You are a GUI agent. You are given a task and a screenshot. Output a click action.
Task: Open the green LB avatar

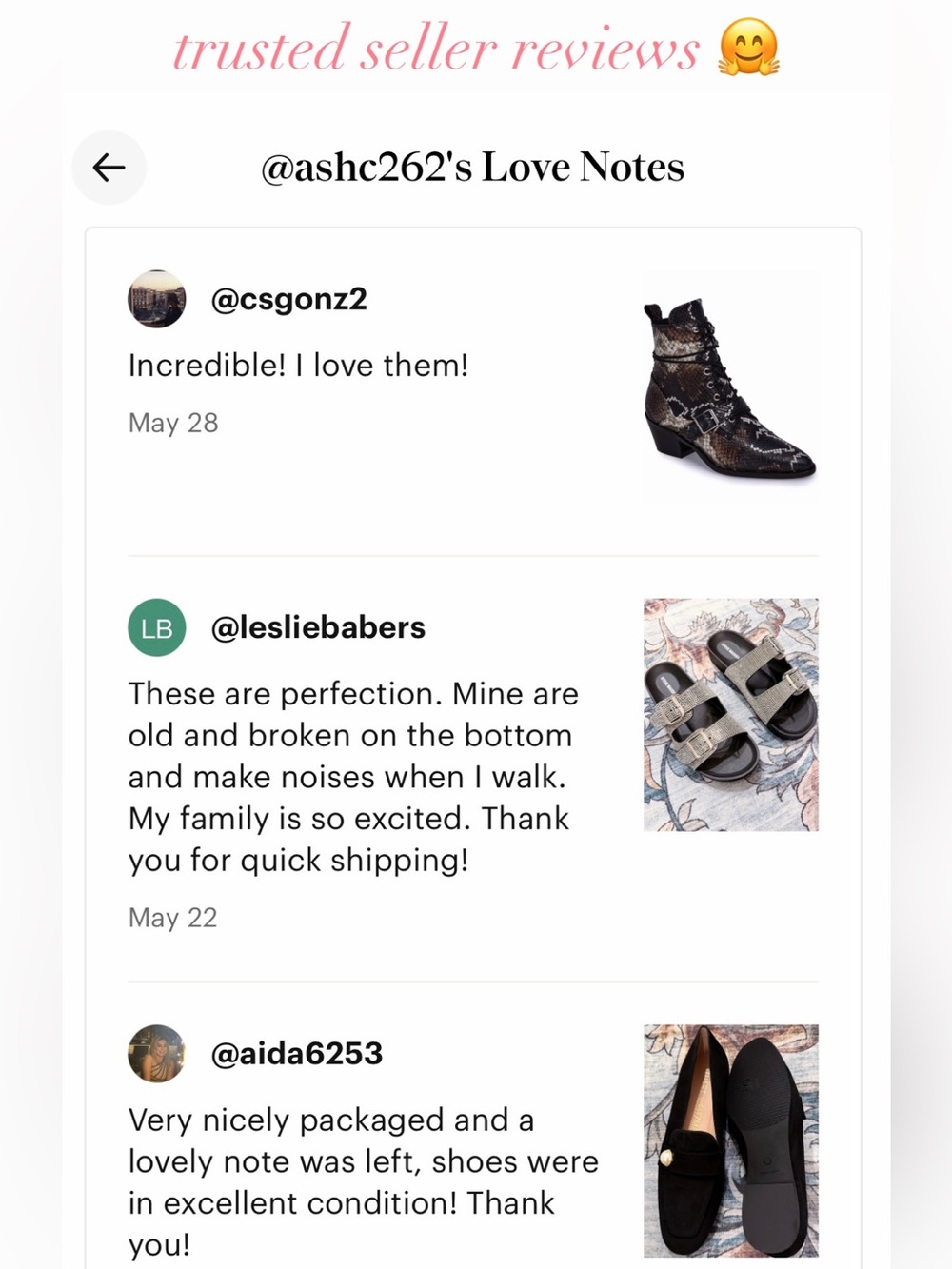(156, 627)
